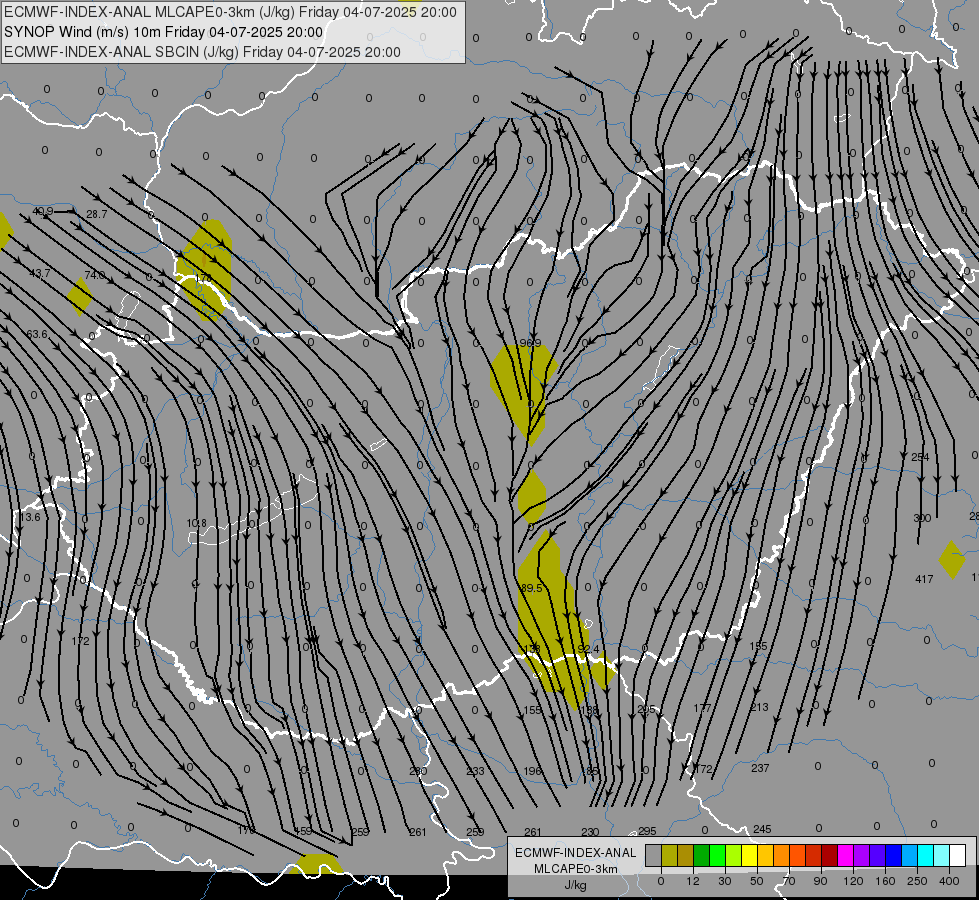Image resolution: width=979 pixels, height=900 pixels.
Task: Click the 12 tick label on legend
Action: coord(692,881)
